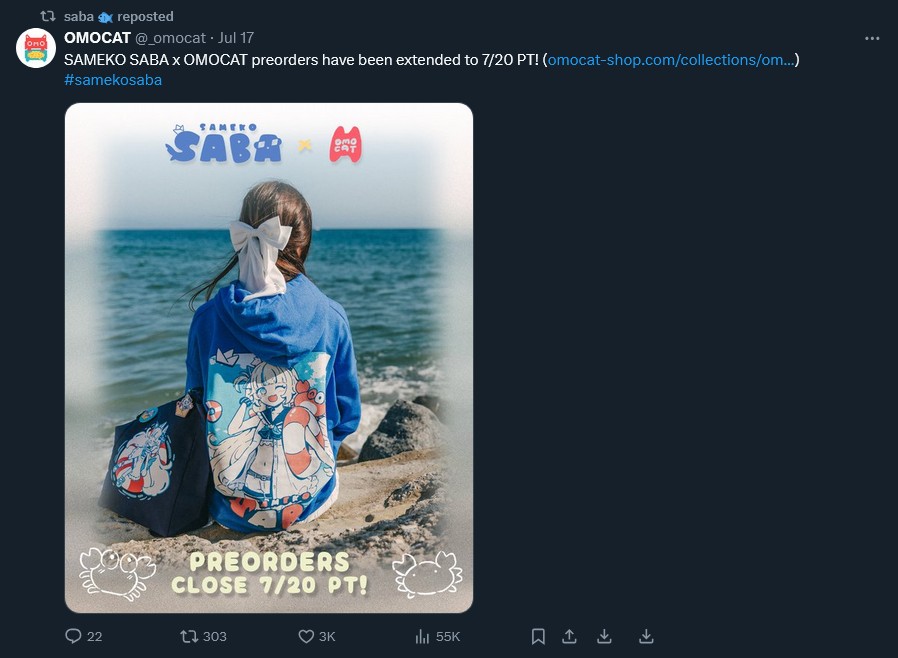Open the preorders hoodie image

click(x=269, y=358)
